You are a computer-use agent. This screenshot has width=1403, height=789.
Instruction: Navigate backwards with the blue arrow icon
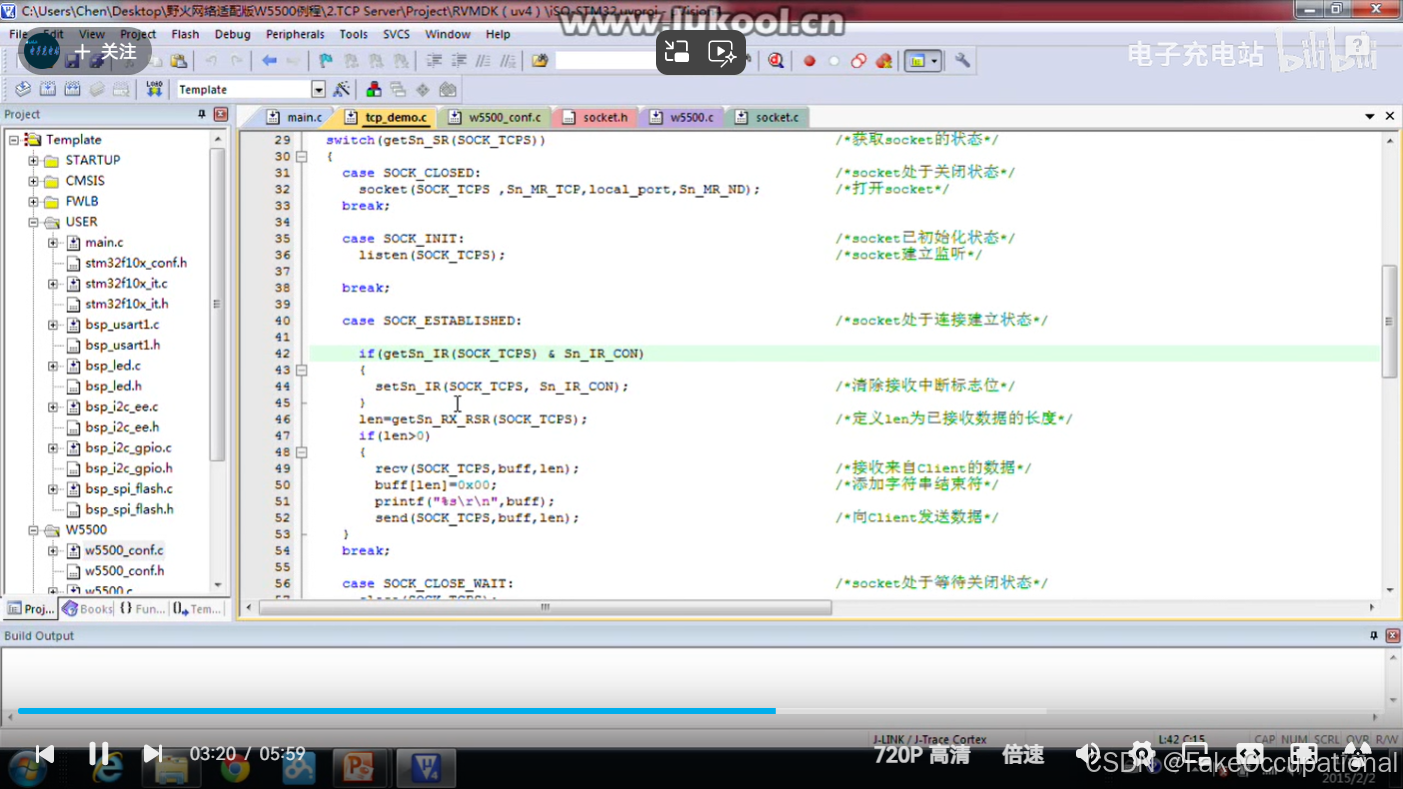(269, 61)
